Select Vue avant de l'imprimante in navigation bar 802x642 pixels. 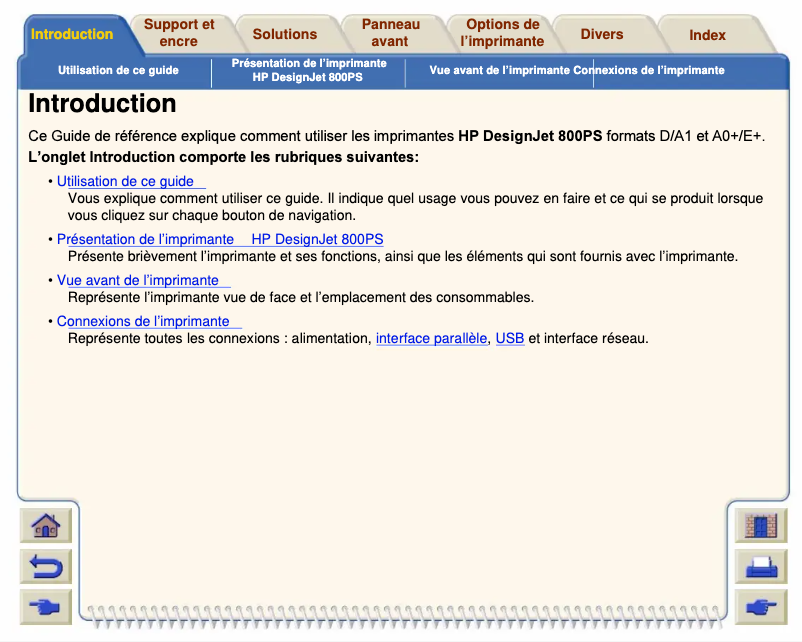(x=499, y=71)
